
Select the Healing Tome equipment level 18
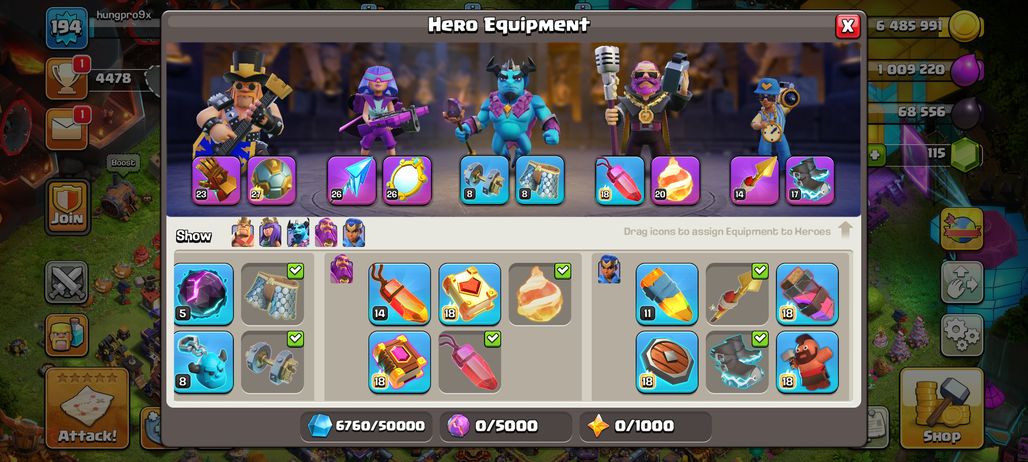(x=469, y=294)
